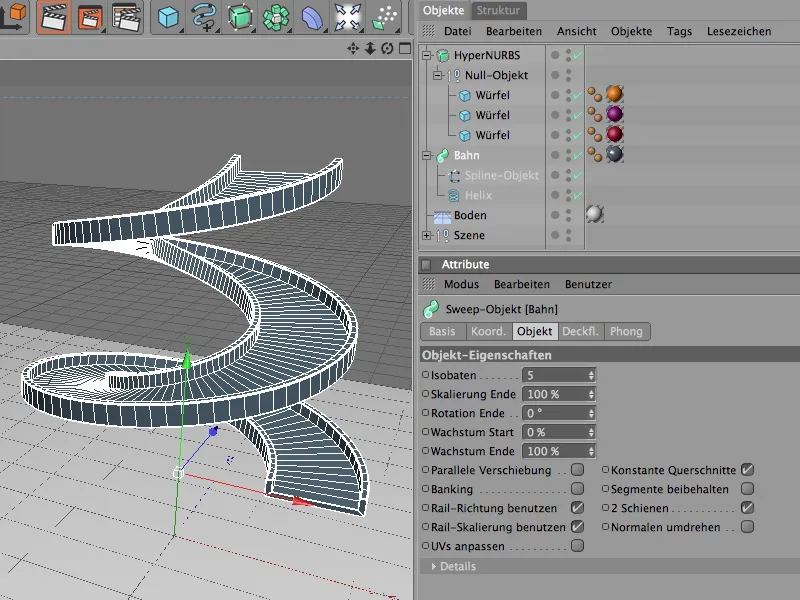
Task: Open the Modus menu in Attribute manager
Action: click(x=461, y=284)
